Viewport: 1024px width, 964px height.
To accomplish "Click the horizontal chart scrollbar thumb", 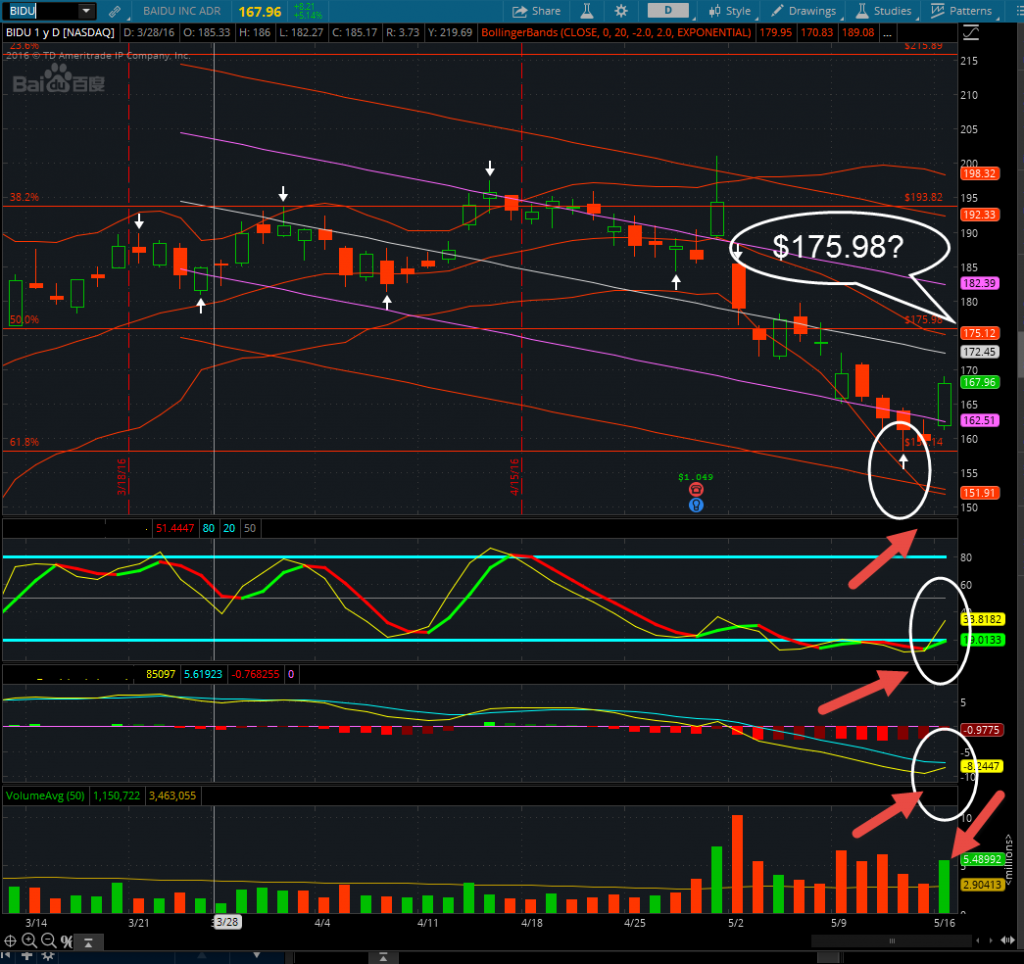I will pyautogui.click(x=891, y=940).
